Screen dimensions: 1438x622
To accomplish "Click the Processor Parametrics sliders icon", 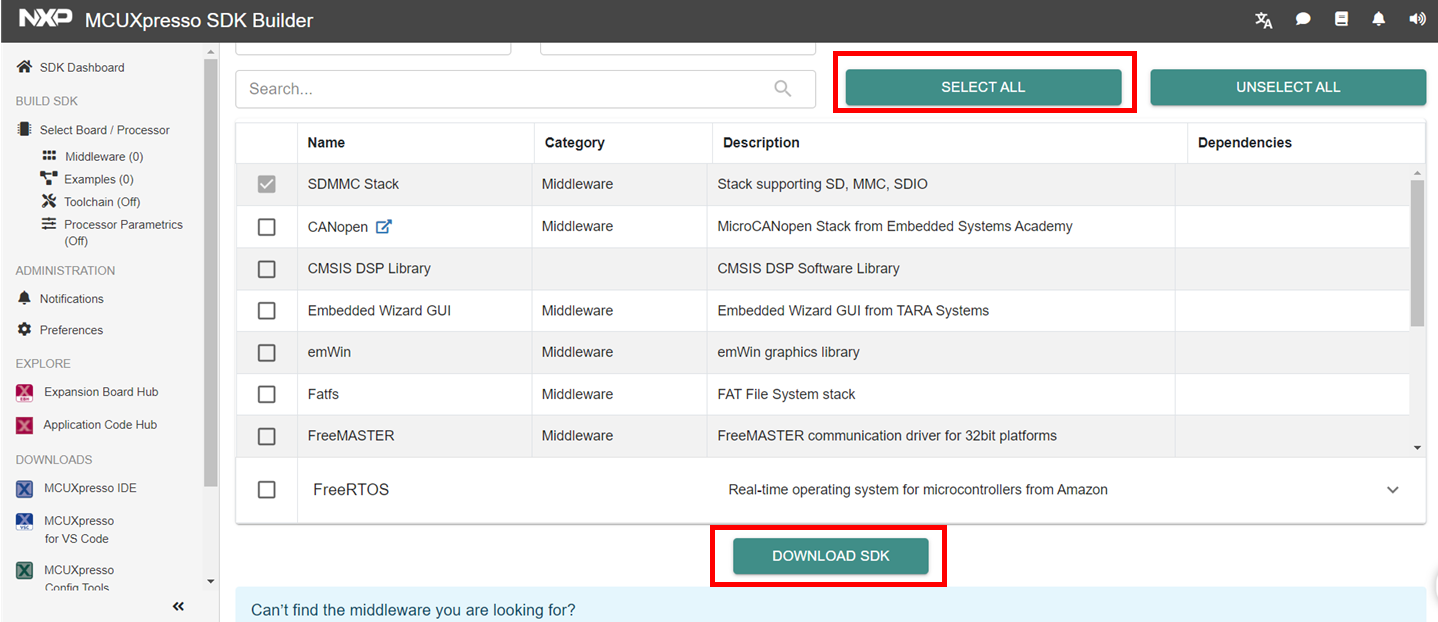I will pyautogui.click(x=48, y=224).
